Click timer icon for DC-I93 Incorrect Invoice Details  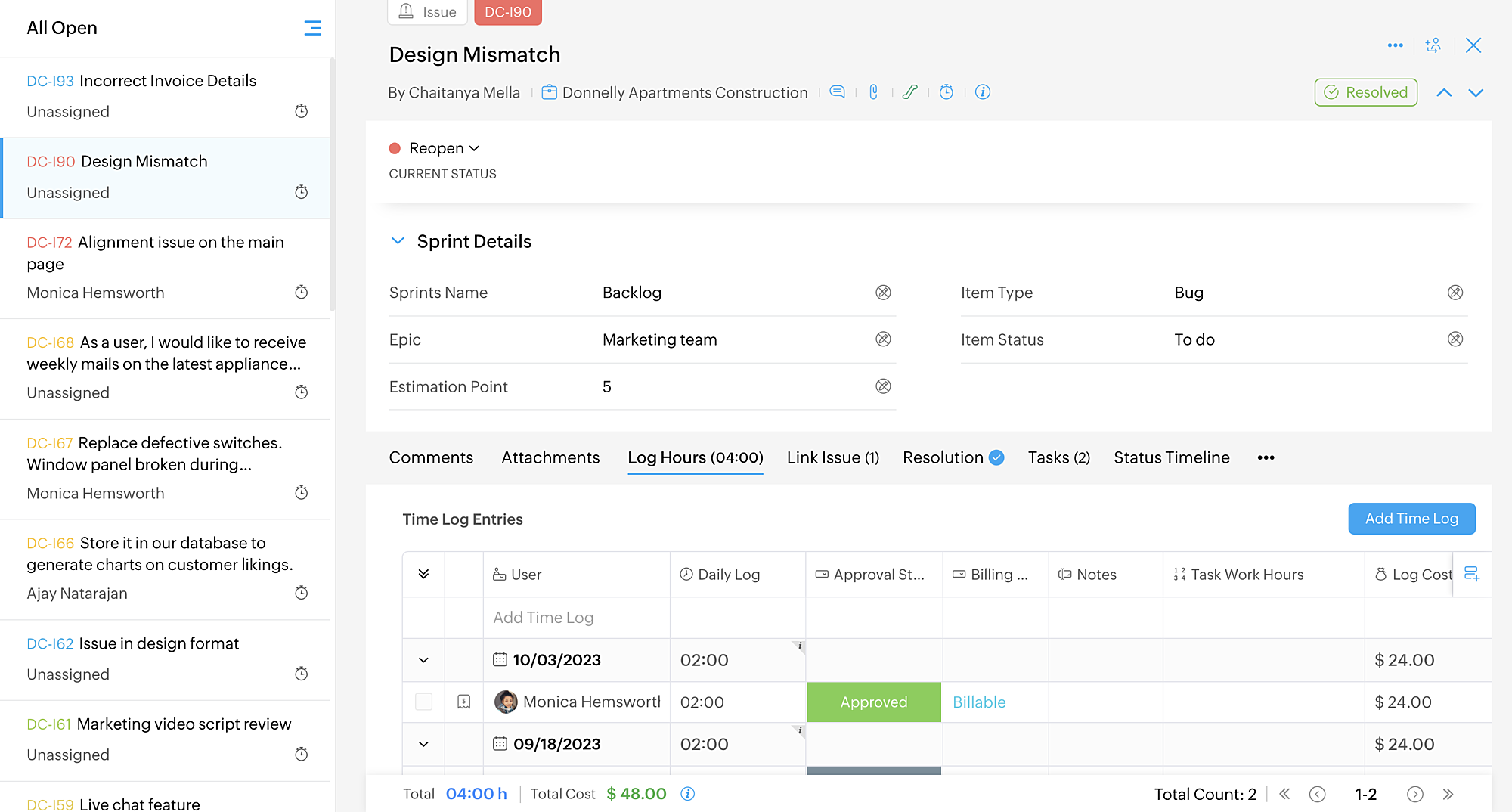point(301,111)
